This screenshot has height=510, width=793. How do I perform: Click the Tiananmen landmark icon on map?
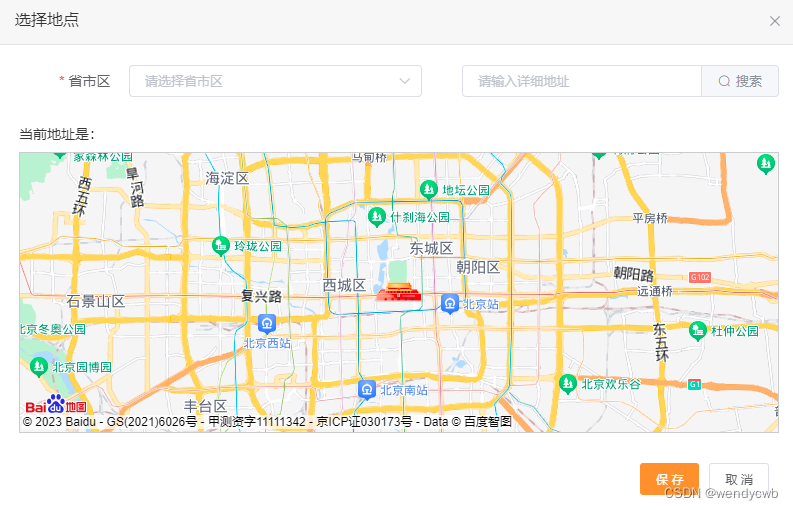[x=399, y=292]
